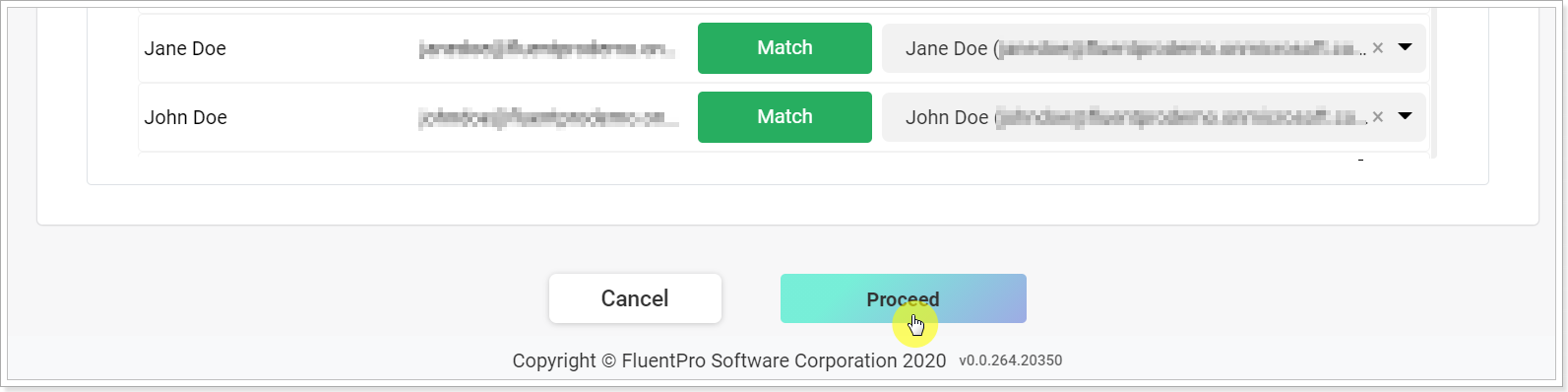
Task: Expand the Jane Doe user dropdown arrow
Action: pyautogui.click(x=1406, y=47)
